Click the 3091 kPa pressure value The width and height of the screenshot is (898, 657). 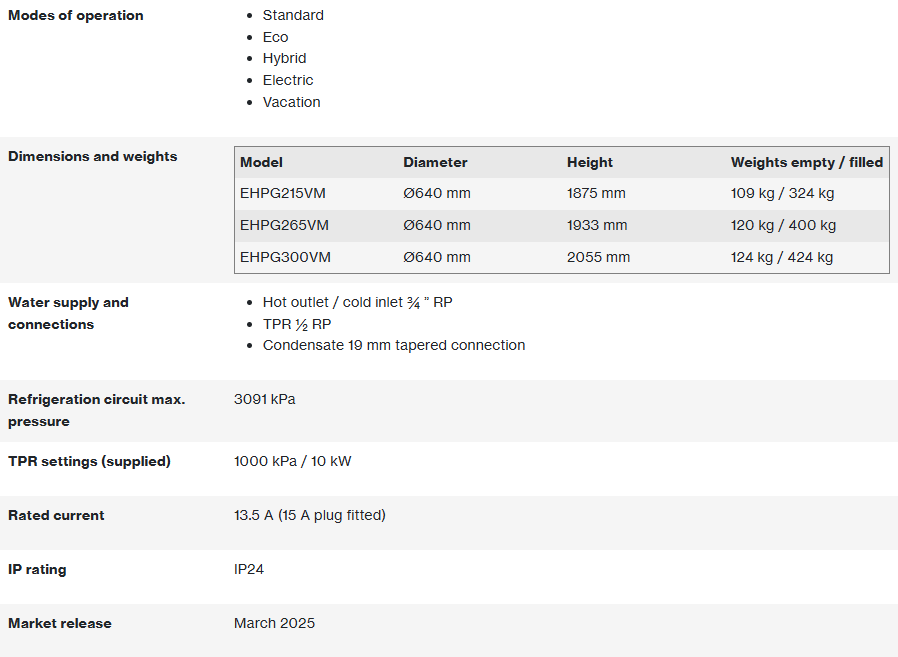[265, 399]
